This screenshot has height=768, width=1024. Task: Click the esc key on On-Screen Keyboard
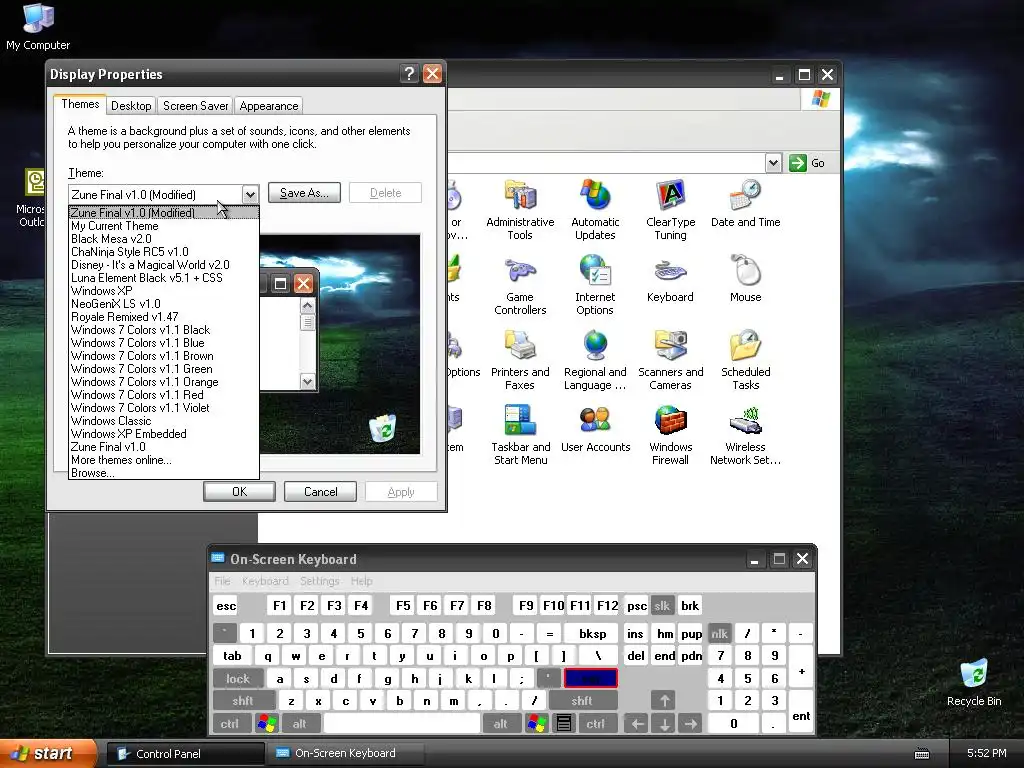pos(226,605)
